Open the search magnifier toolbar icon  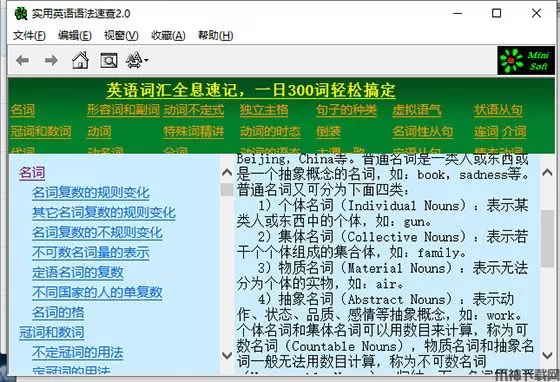(x=109, y=60)
